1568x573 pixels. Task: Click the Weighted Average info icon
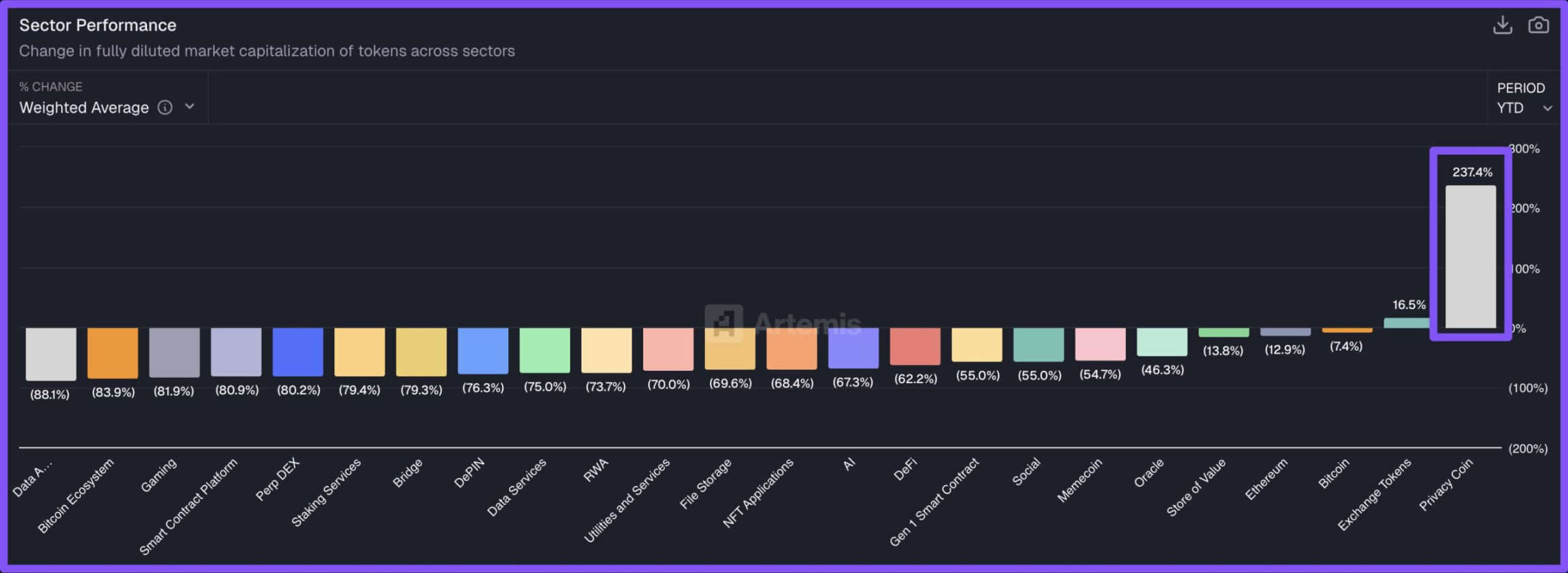(165, 108)
